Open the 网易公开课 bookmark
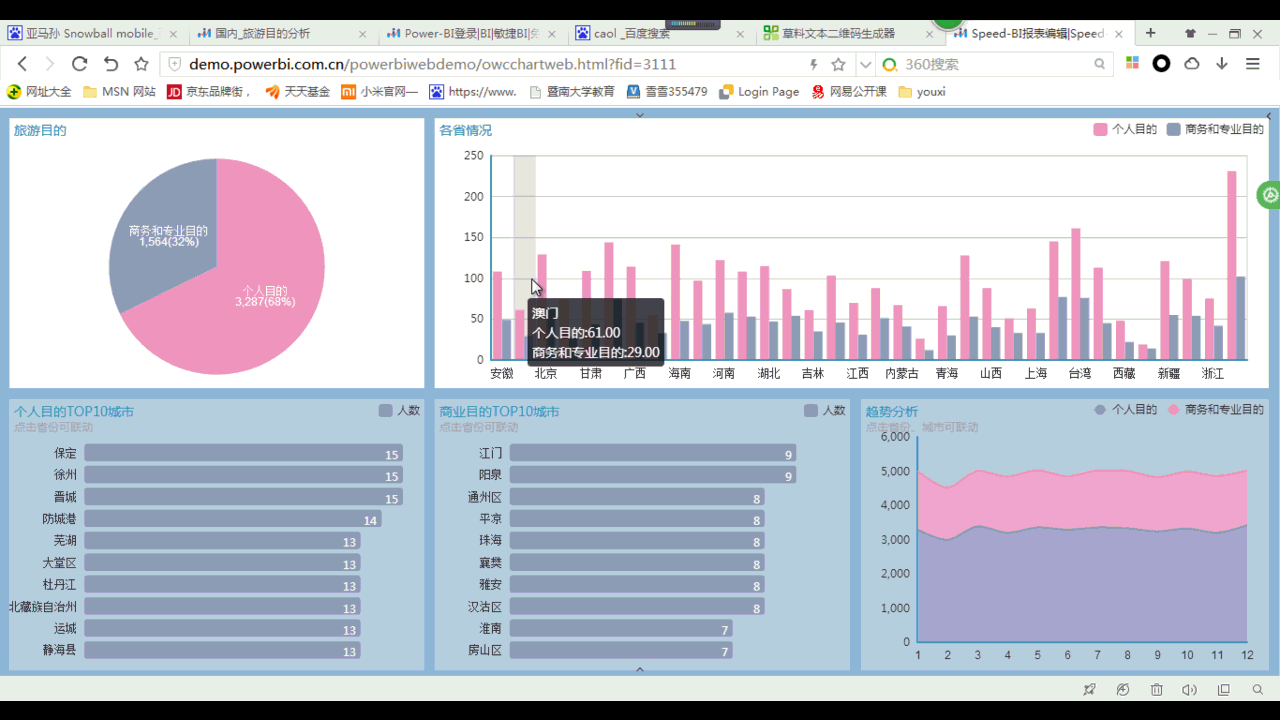This screenshot has height=720, width=1280. (x=849, y=92)
